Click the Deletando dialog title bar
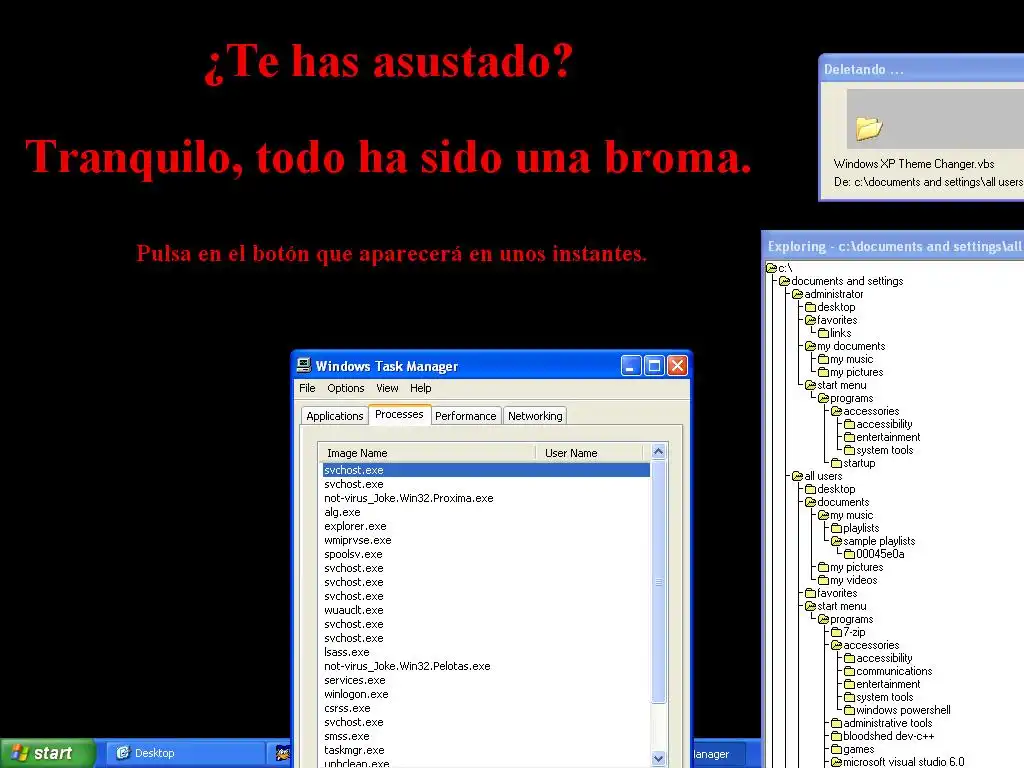 [x=921, y=69]
